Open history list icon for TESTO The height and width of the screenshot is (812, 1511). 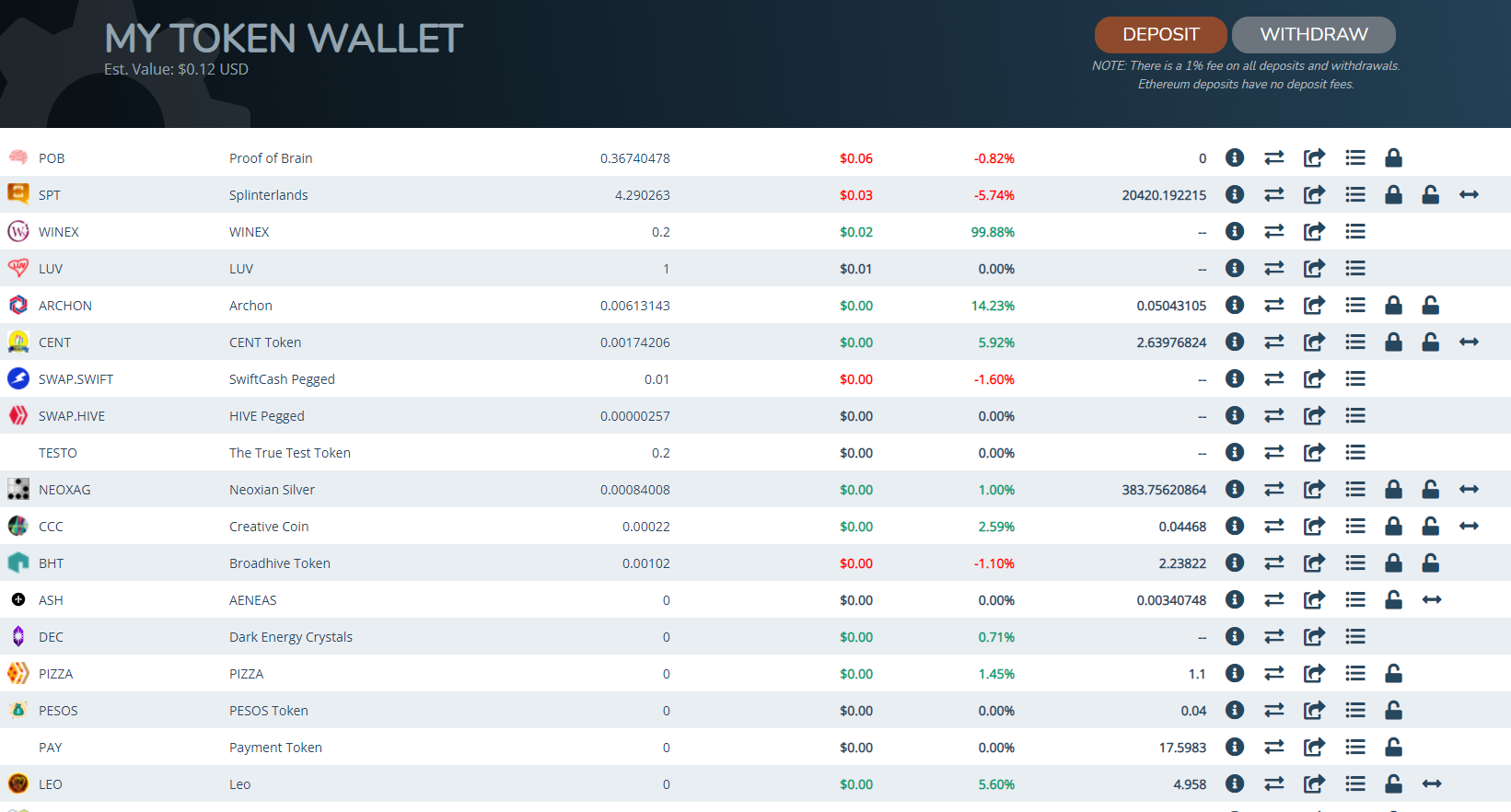1354,452
